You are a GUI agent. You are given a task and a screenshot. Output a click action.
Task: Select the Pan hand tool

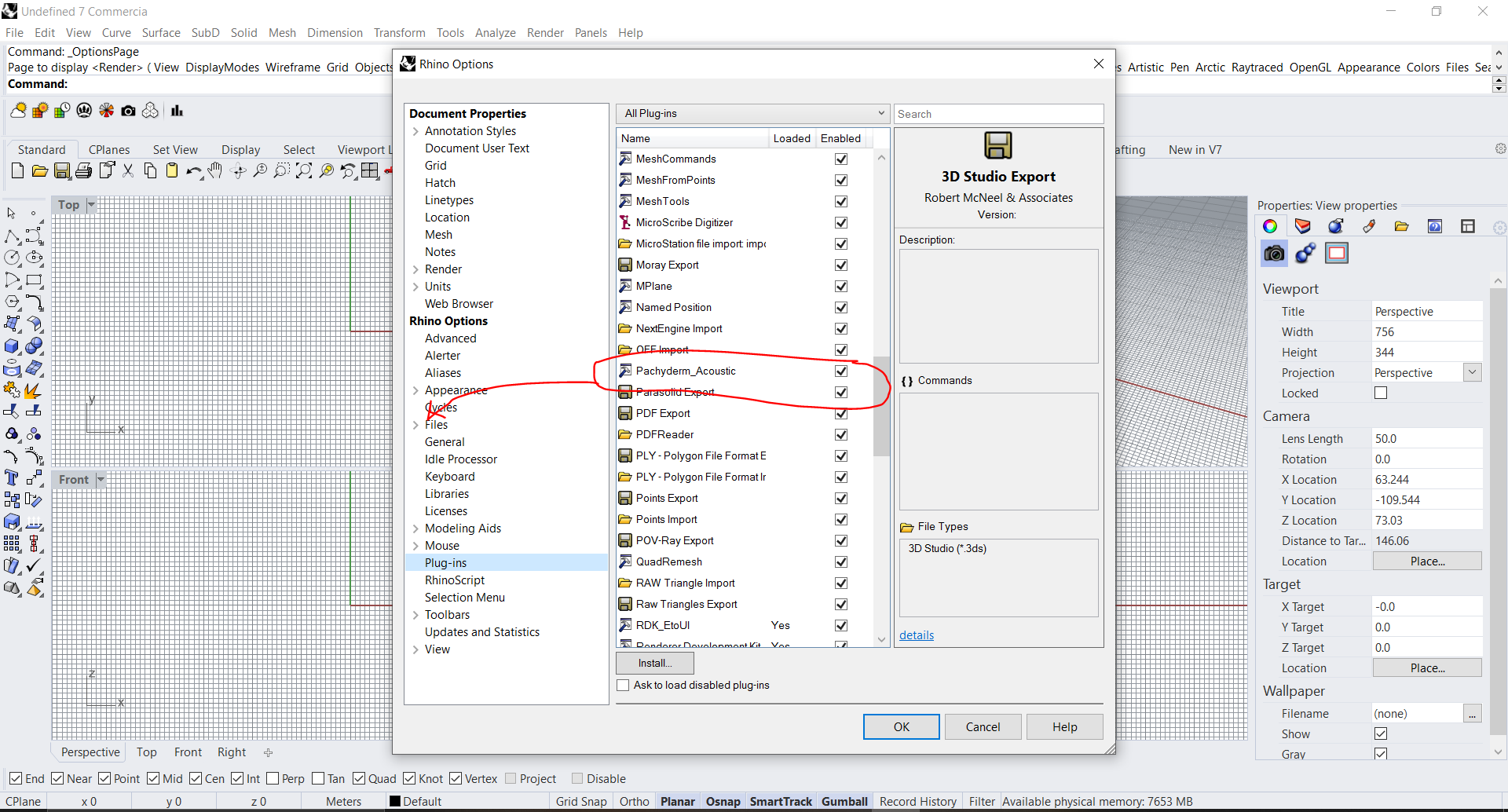click(x=216, y=170)
